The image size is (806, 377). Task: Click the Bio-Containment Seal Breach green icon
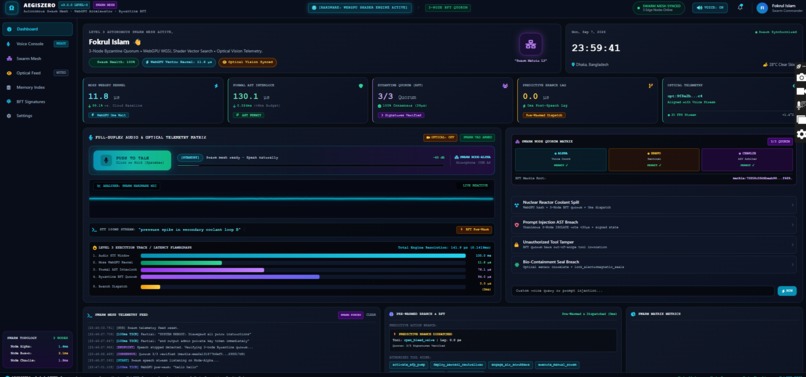(x=517, y=264)
